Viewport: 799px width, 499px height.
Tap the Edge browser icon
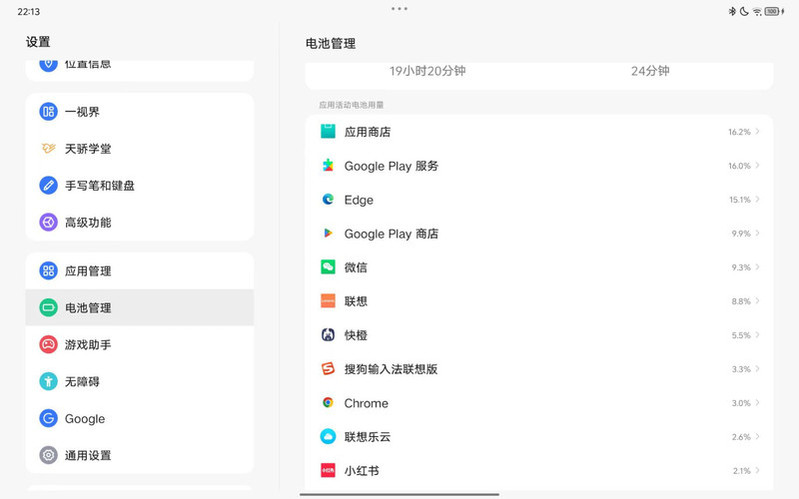[328, 199]
